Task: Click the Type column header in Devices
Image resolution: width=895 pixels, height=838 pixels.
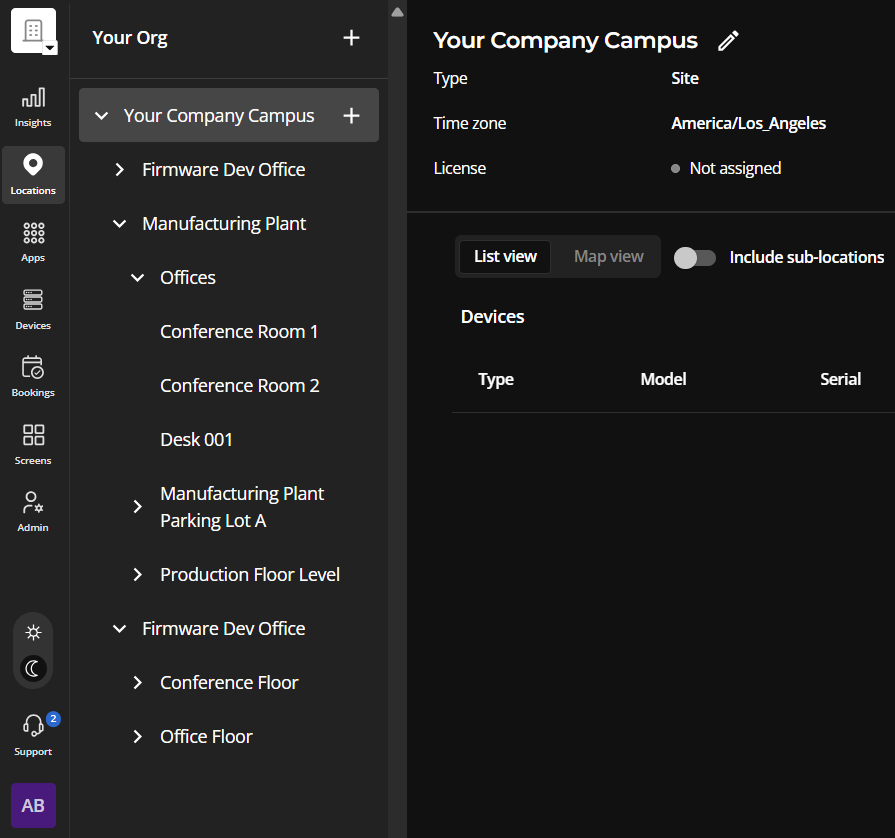Action: pyautogui.click(x=495, y=379)
